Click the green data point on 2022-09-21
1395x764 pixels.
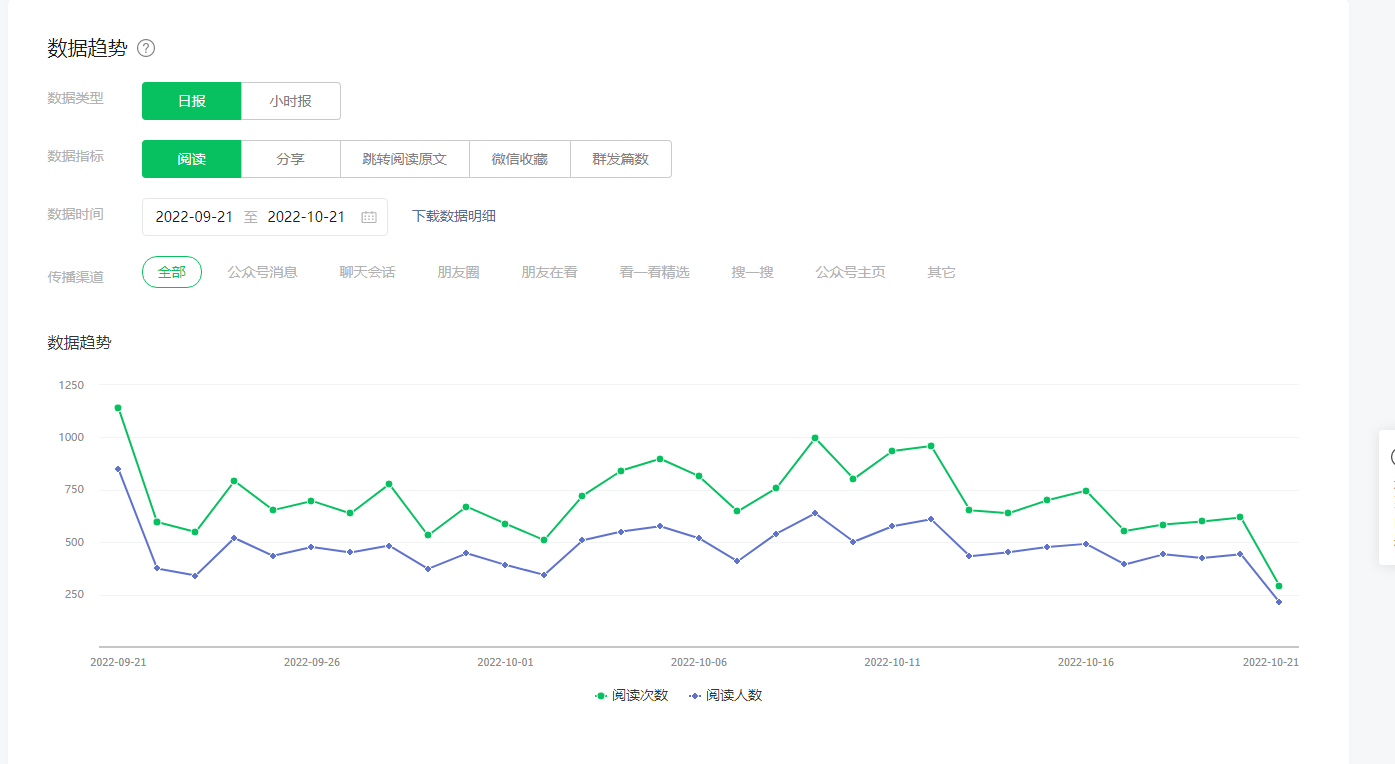pos(118,408)
